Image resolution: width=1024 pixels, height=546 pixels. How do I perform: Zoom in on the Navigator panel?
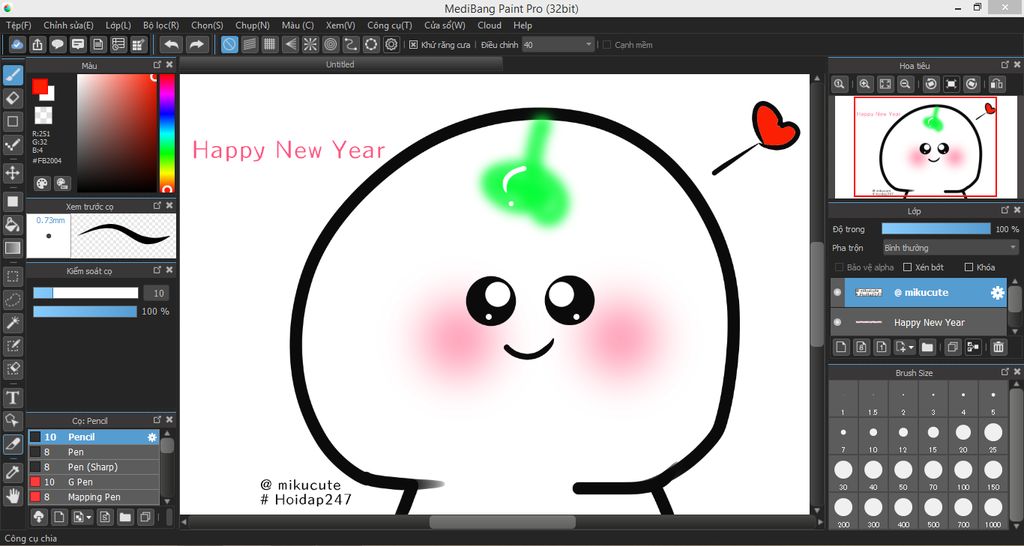865,84
